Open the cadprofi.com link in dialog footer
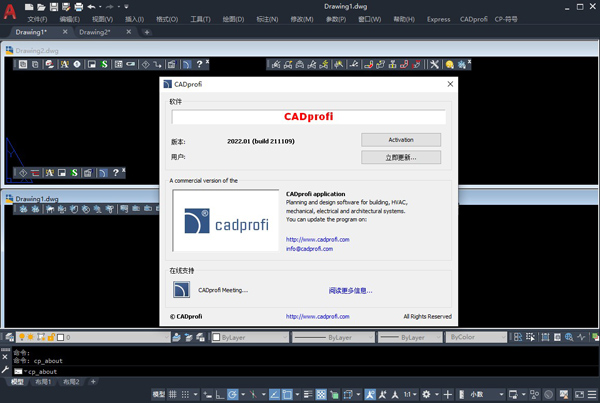 (317, 317)
